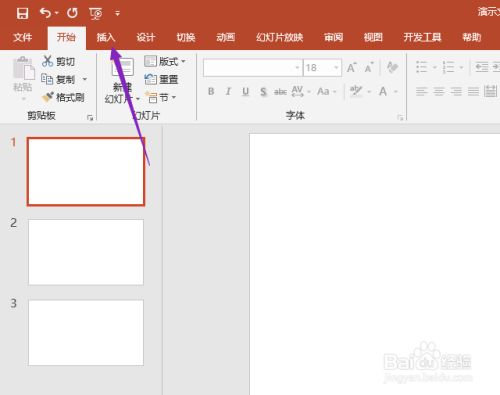Open the 帮助 tab
Viewport: 500px width, 395px height.
click(472, 37)
